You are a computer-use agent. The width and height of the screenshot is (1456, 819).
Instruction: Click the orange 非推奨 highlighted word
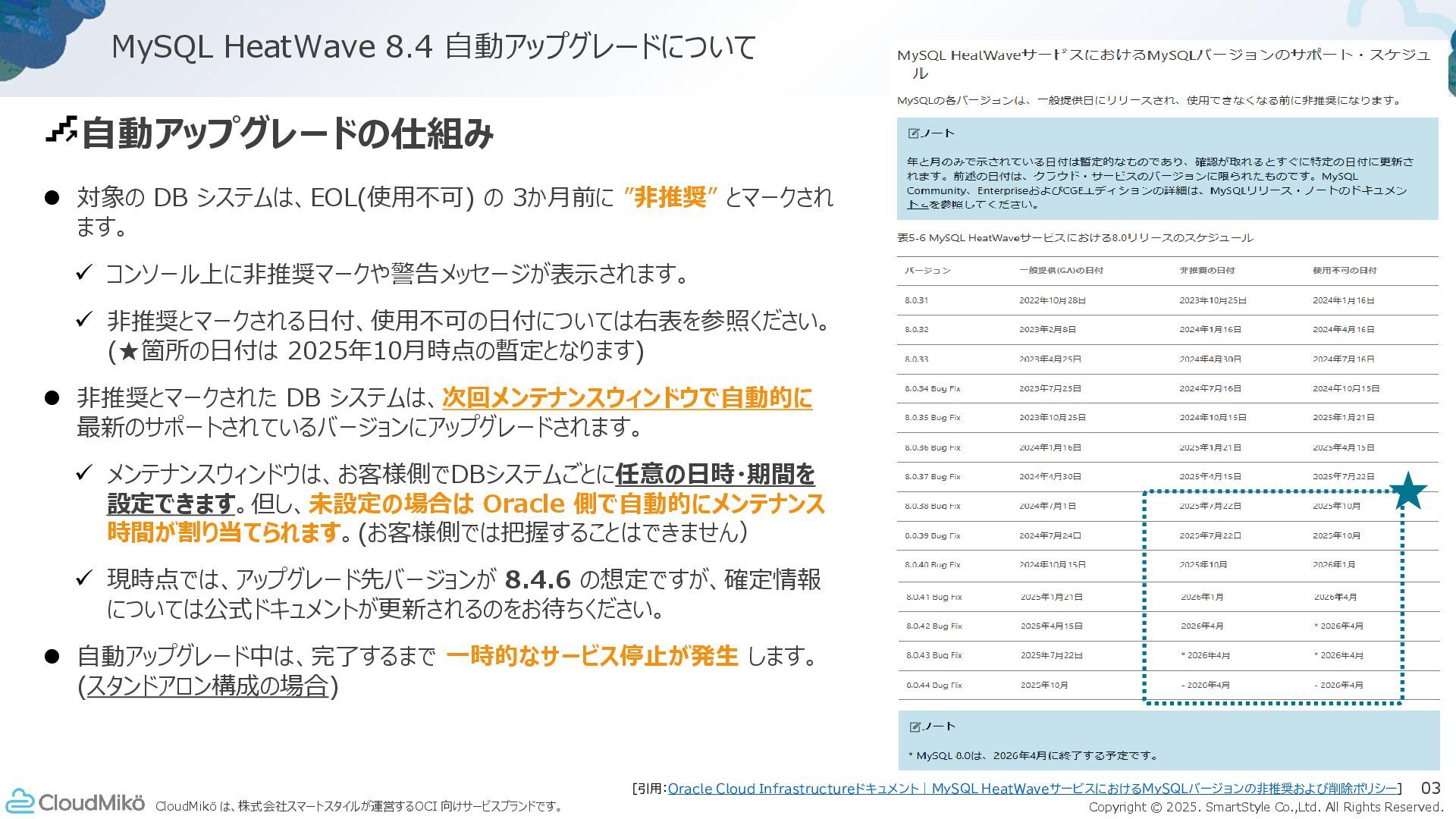670,197
